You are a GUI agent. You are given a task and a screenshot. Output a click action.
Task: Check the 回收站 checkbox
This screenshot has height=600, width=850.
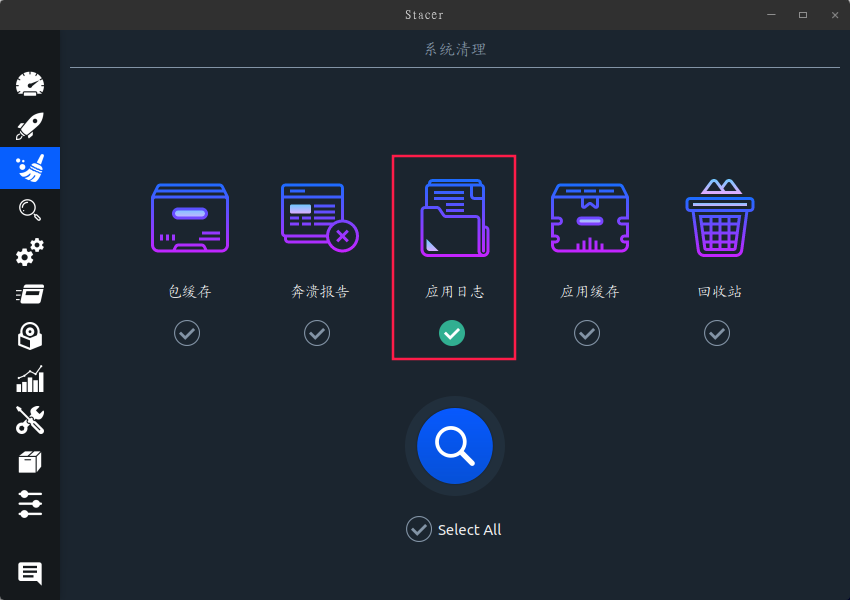(x=717, y=333)
